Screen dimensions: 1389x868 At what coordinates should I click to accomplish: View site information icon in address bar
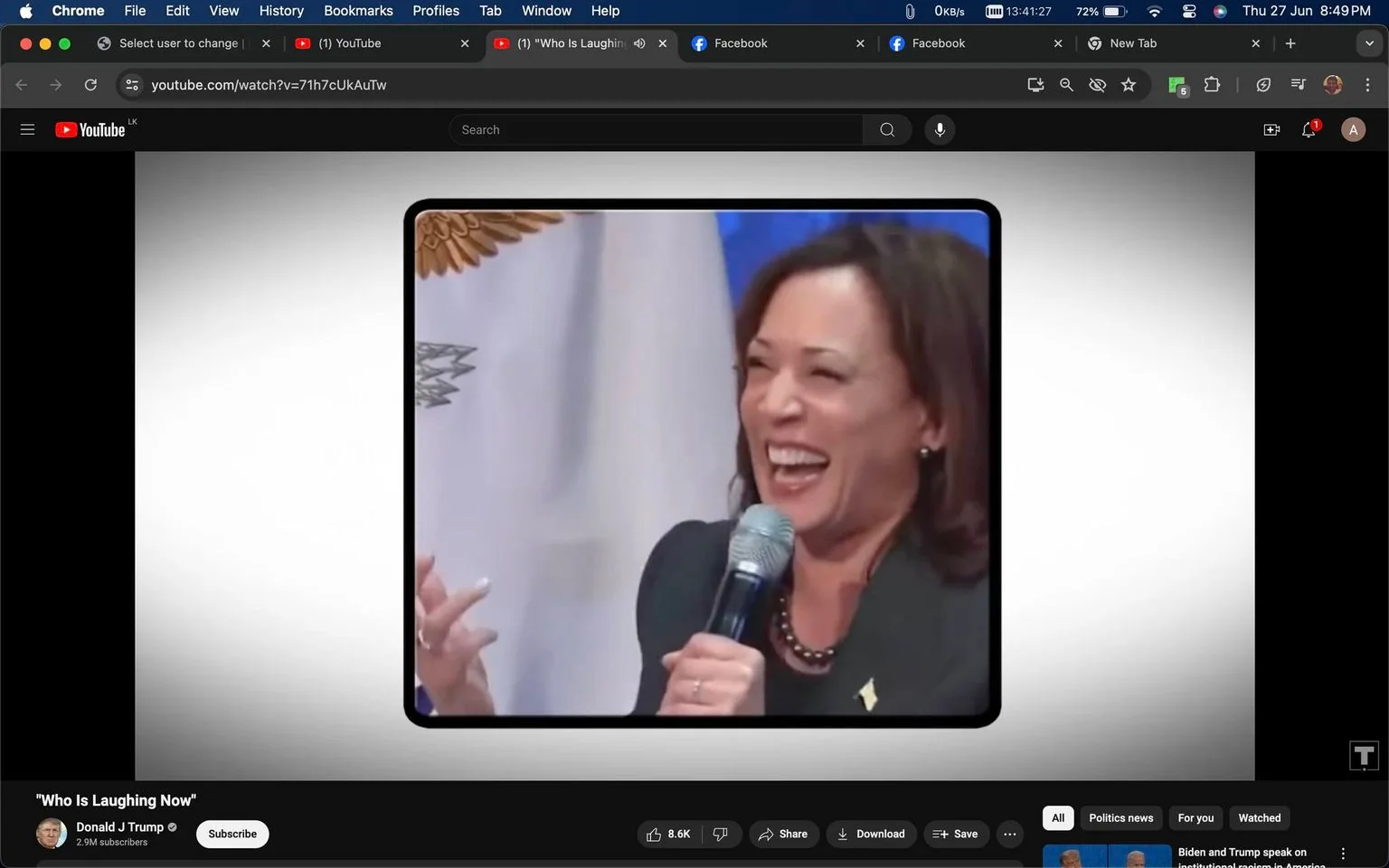point(132,84)
